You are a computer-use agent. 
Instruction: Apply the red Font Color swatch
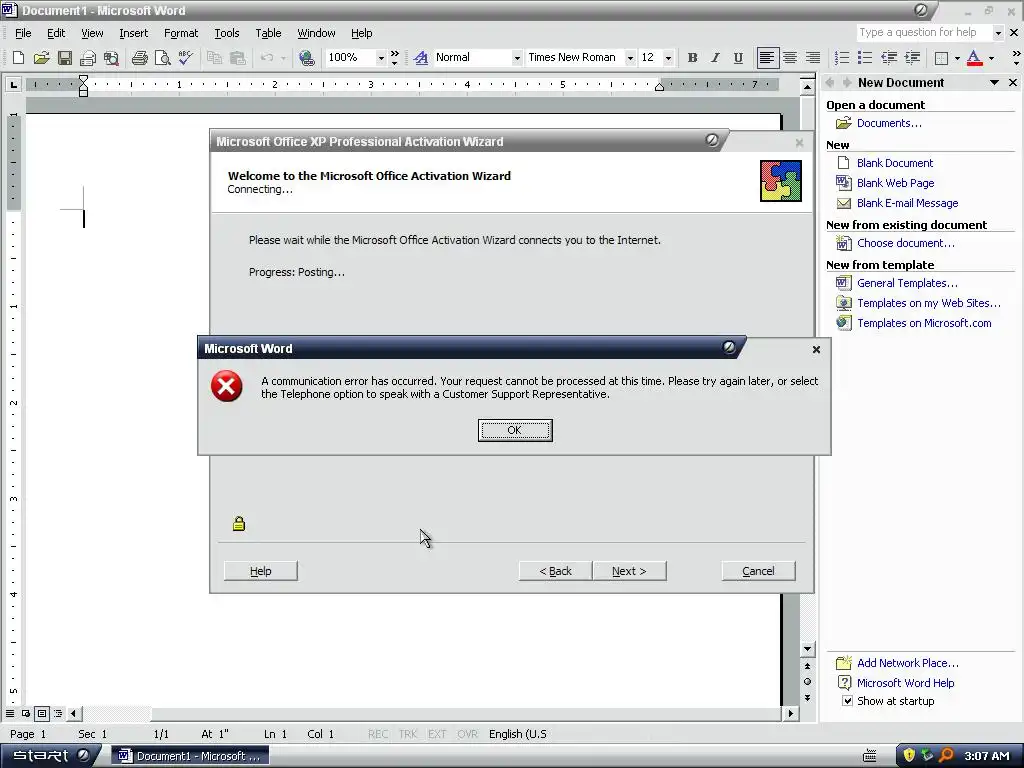click(x=974, y=58)
